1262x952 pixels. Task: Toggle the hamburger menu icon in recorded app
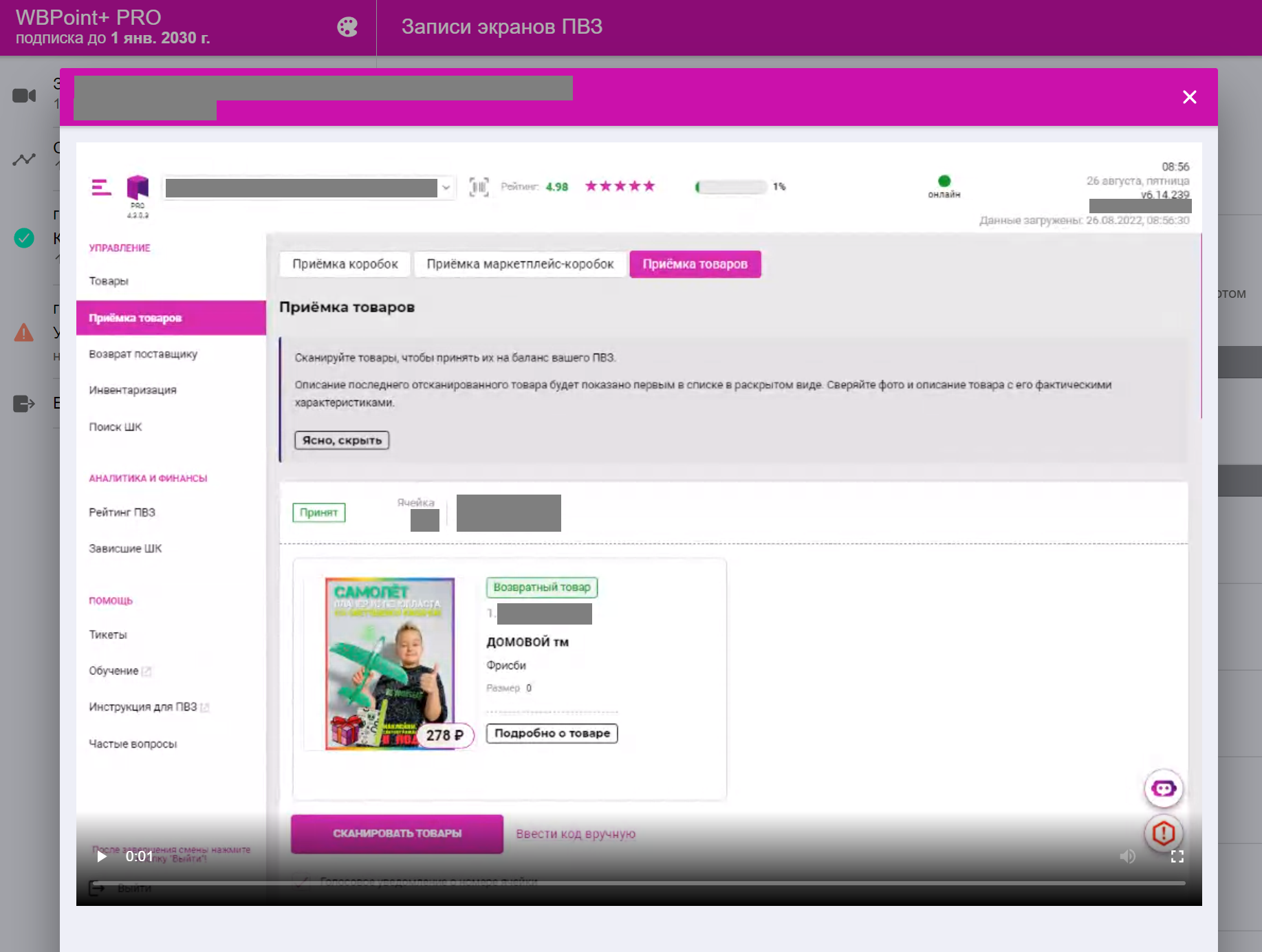[x=101, y=187]
